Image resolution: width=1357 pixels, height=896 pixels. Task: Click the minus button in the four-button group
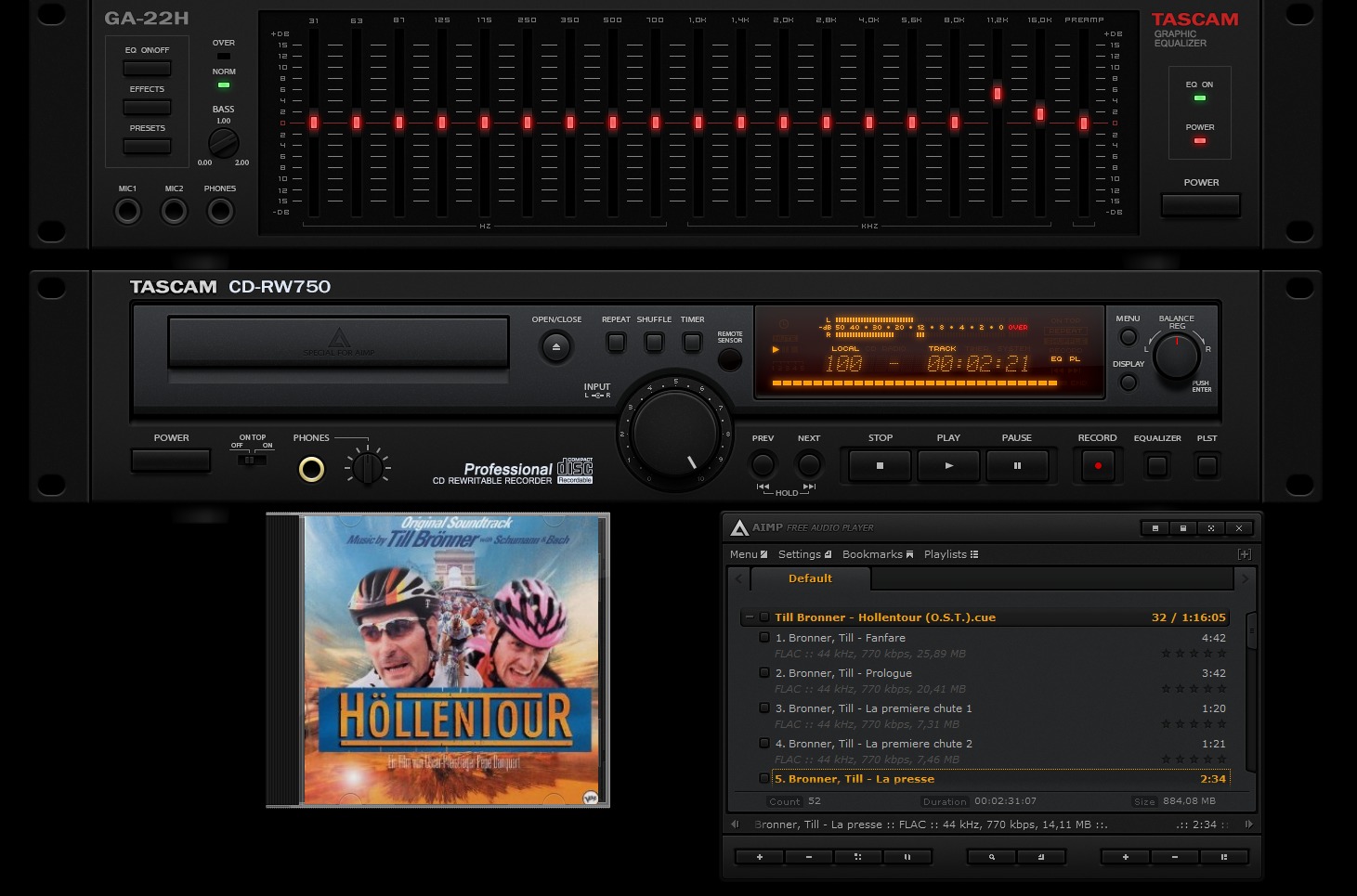point(809,857)
